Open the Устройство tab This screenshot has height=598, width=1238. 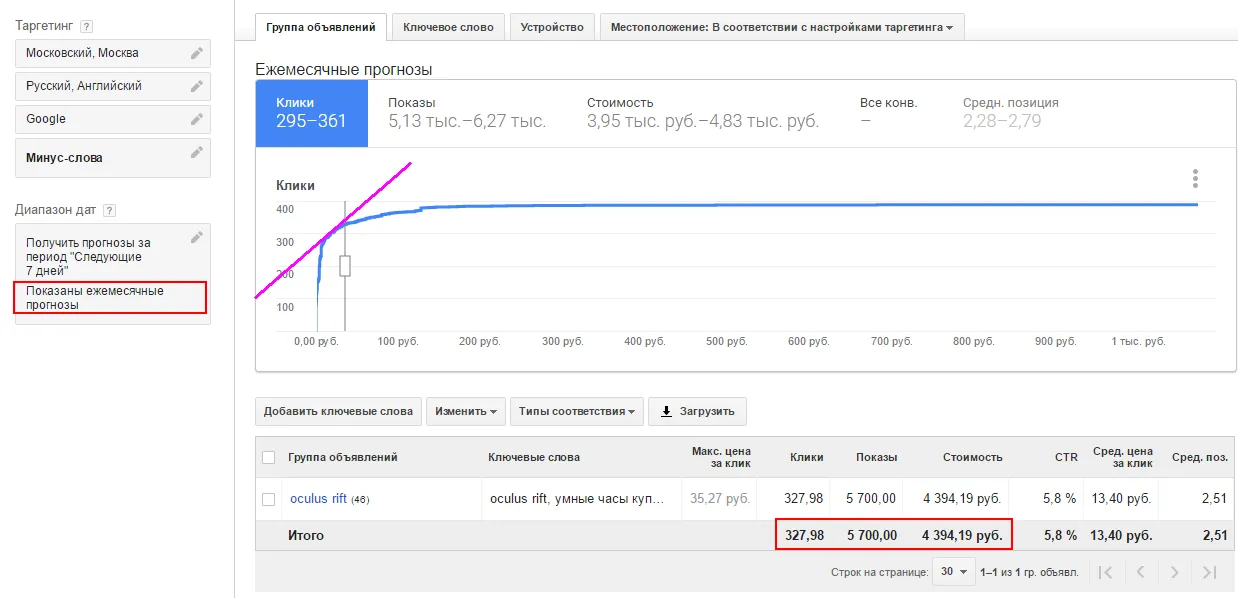point(552,27)
